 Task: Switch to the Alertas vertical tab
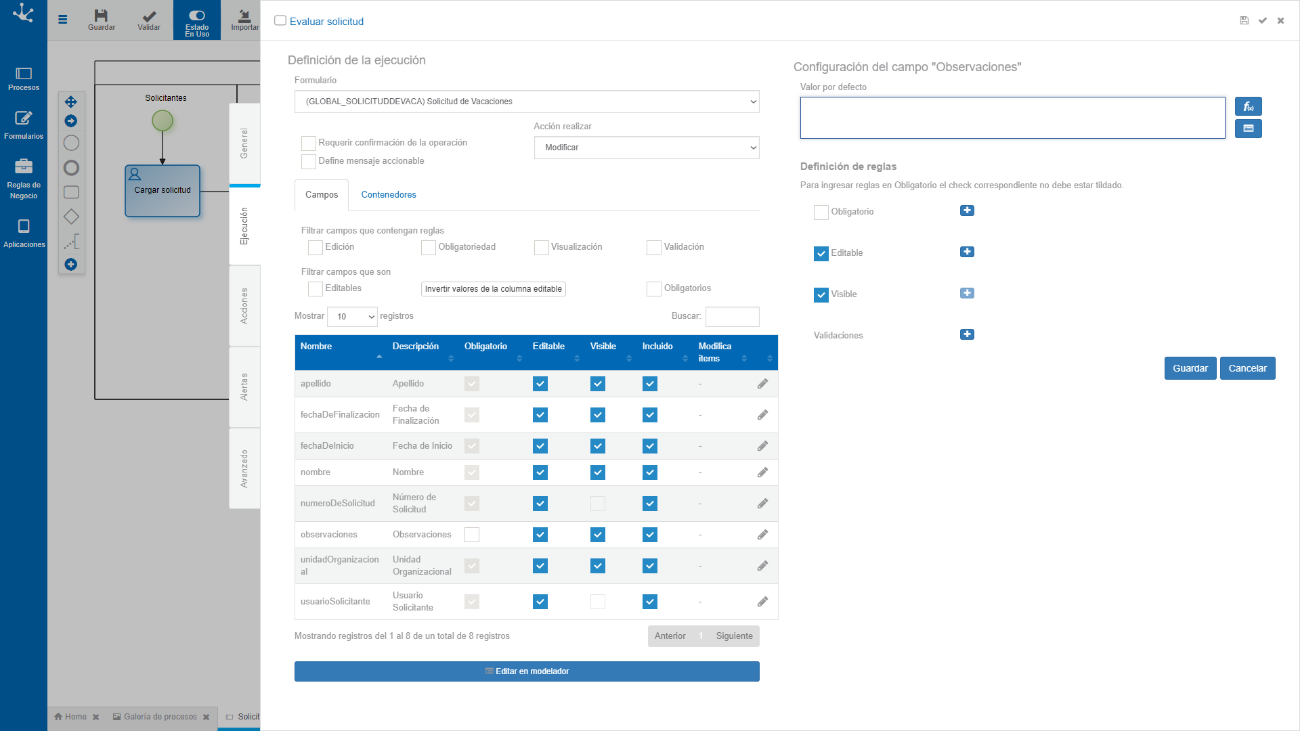coord(245,387)
